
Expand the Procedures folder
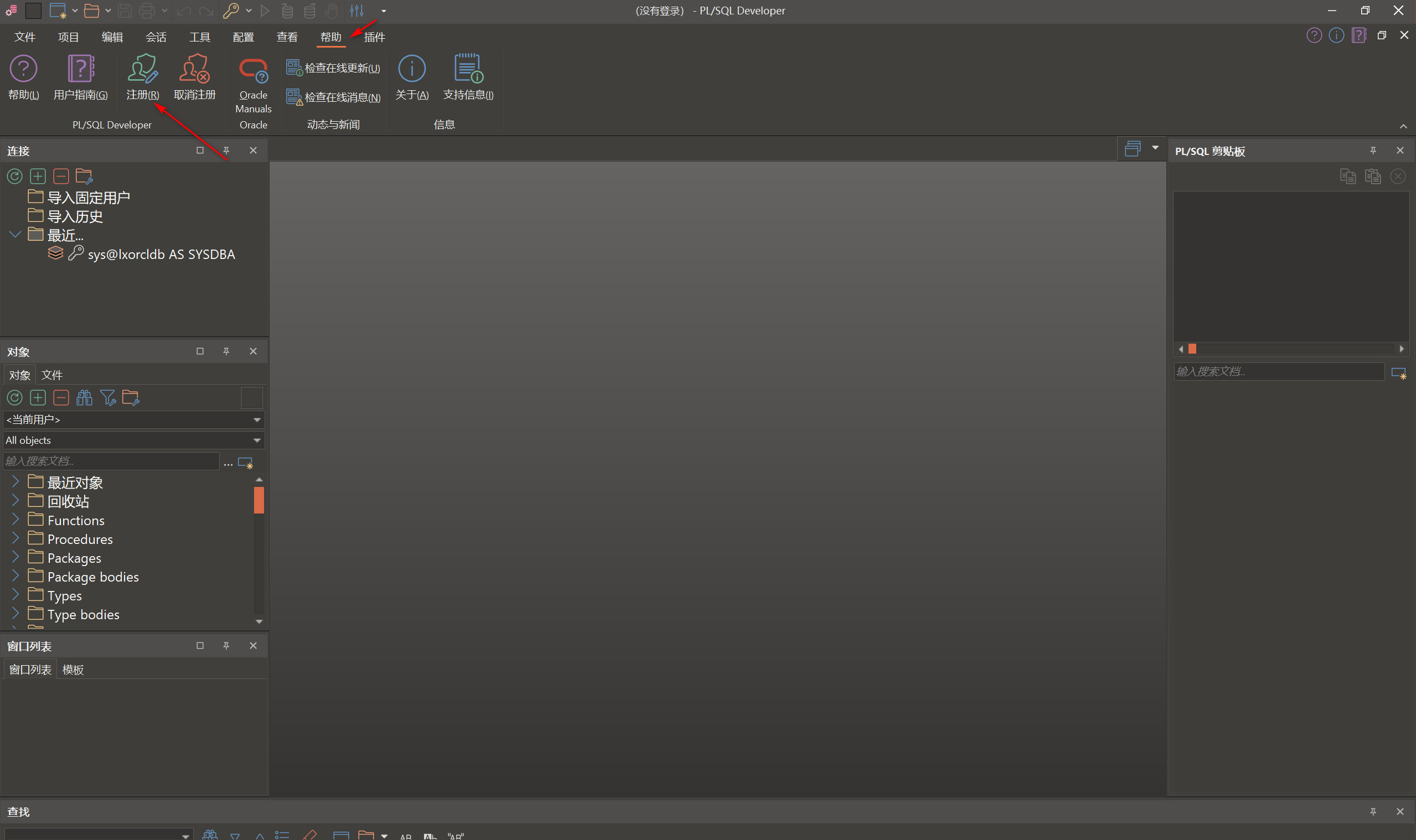(15, 538)
